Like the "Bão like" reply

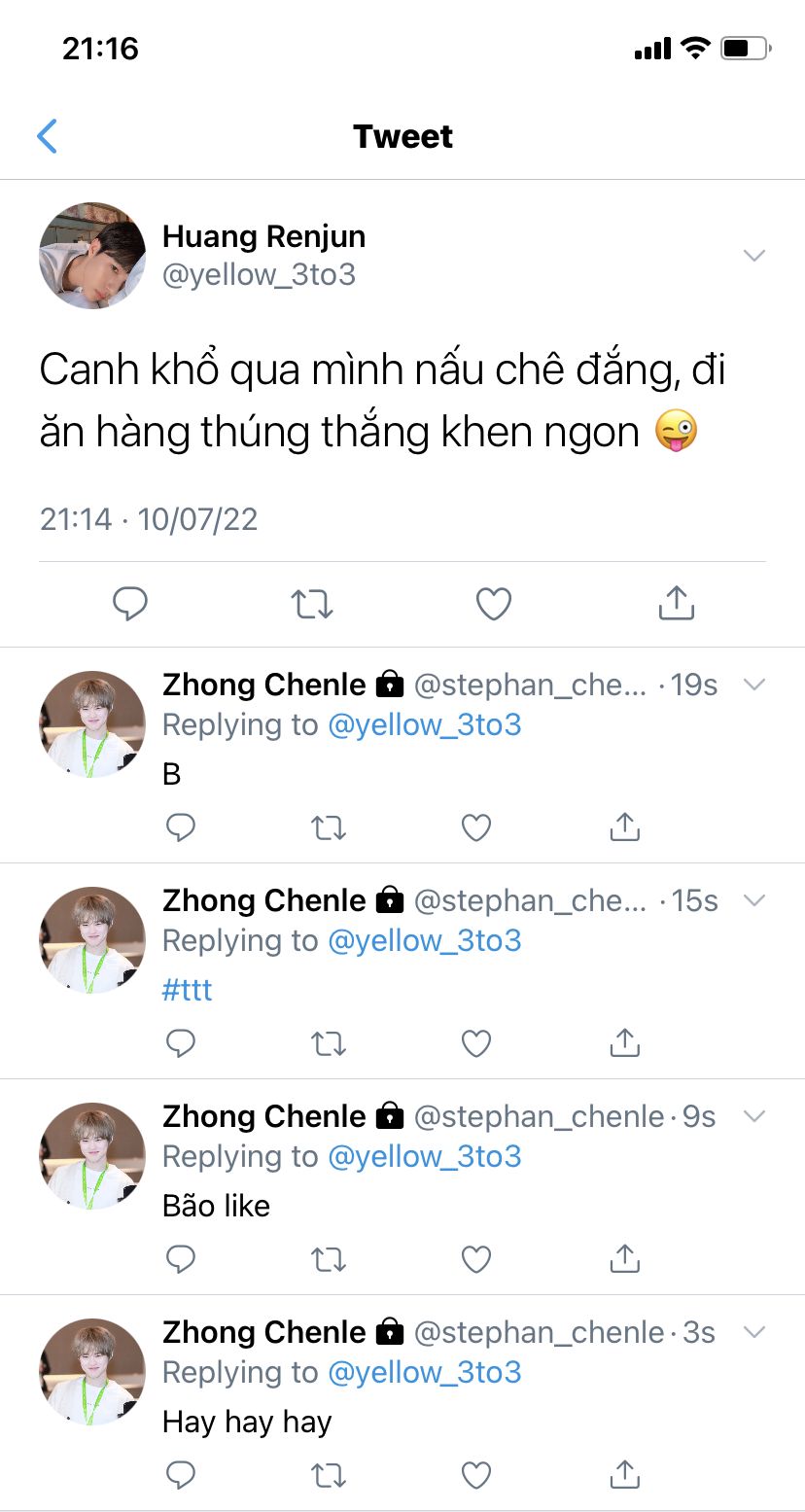point(475,1259)
